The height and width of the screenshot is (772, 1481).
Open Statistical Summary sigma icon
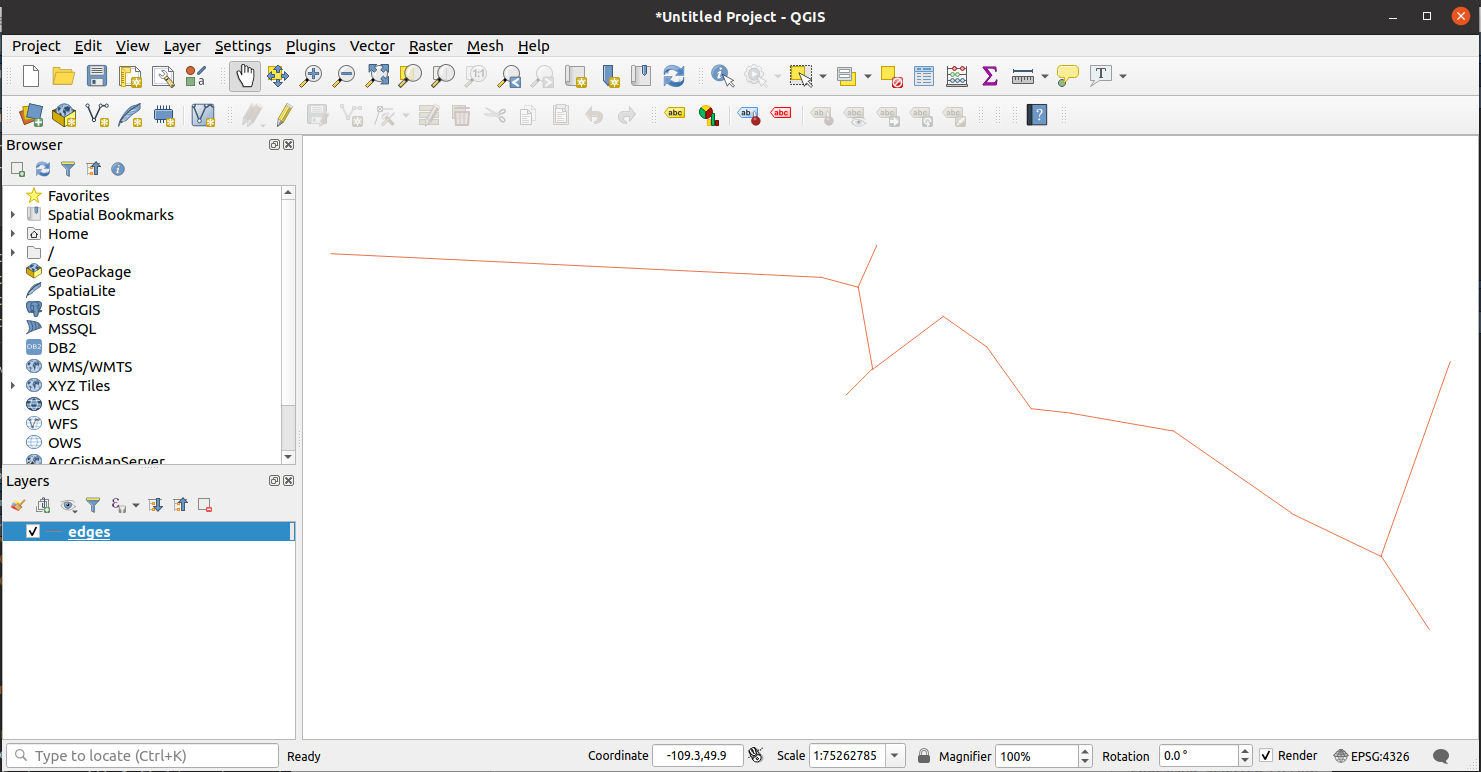pos(990,76)
